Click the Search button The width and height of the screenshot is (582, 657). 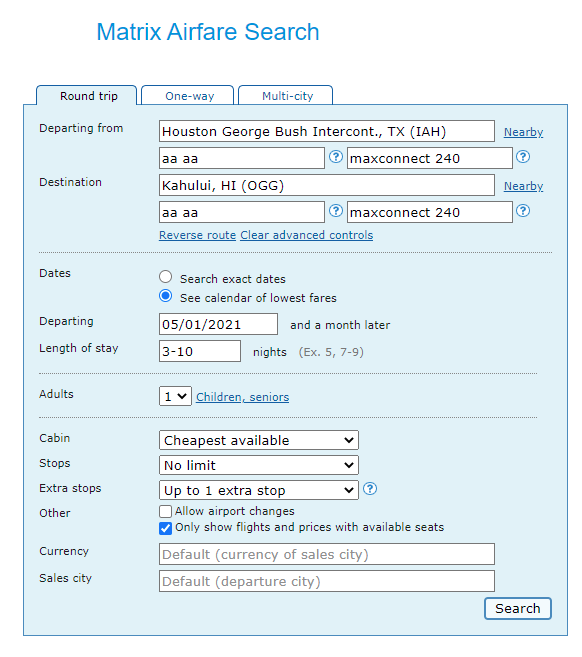tap(517, 608)
